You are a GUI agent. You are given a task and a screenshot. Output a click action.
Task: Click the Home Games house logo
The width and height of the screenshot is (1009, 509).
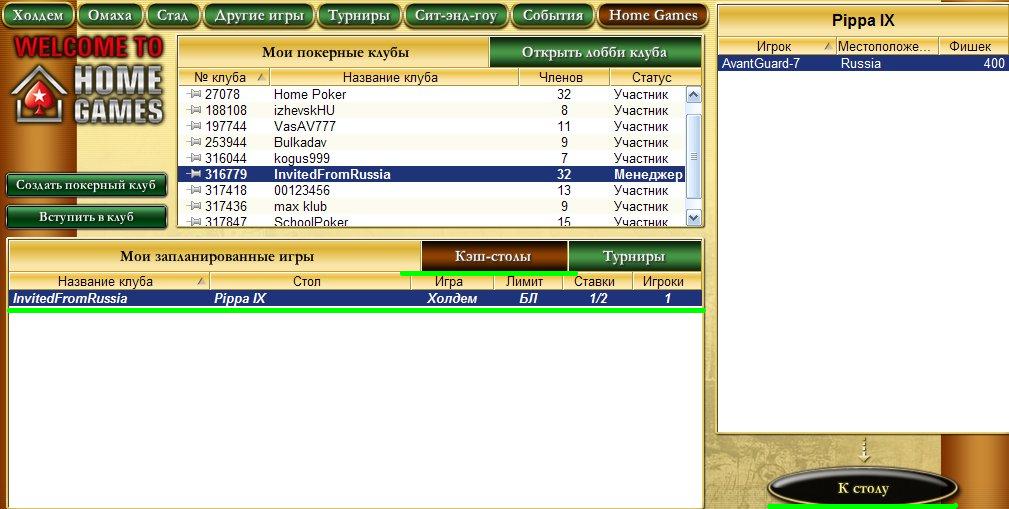40,95
